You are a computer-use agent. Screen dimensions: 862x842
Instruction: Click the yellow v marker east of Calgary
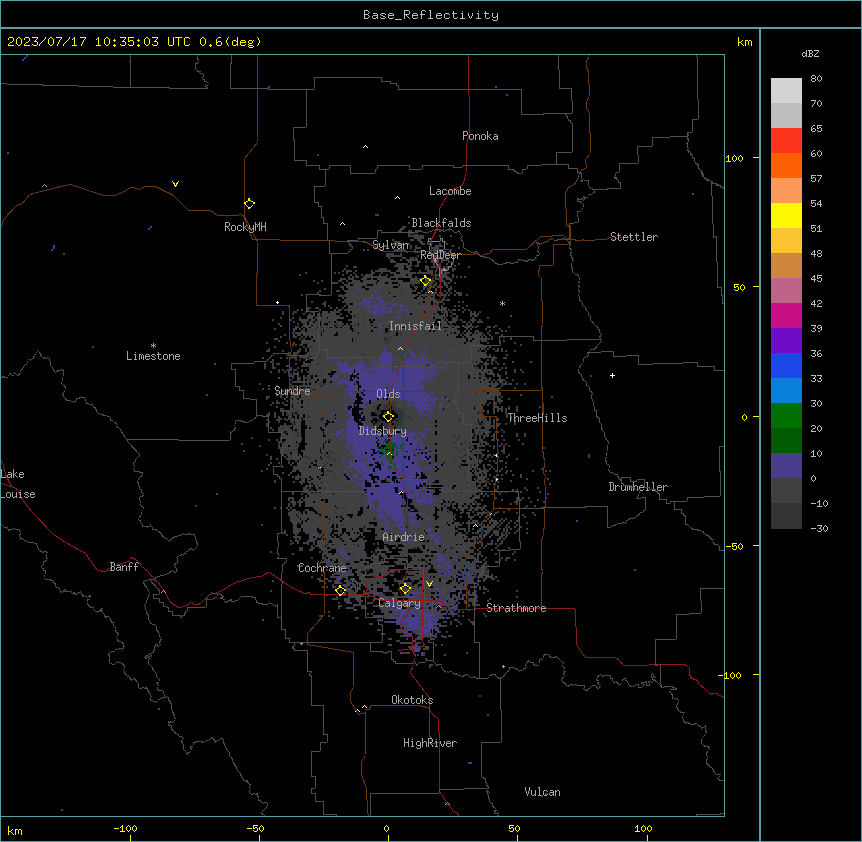tap(429, 584)
